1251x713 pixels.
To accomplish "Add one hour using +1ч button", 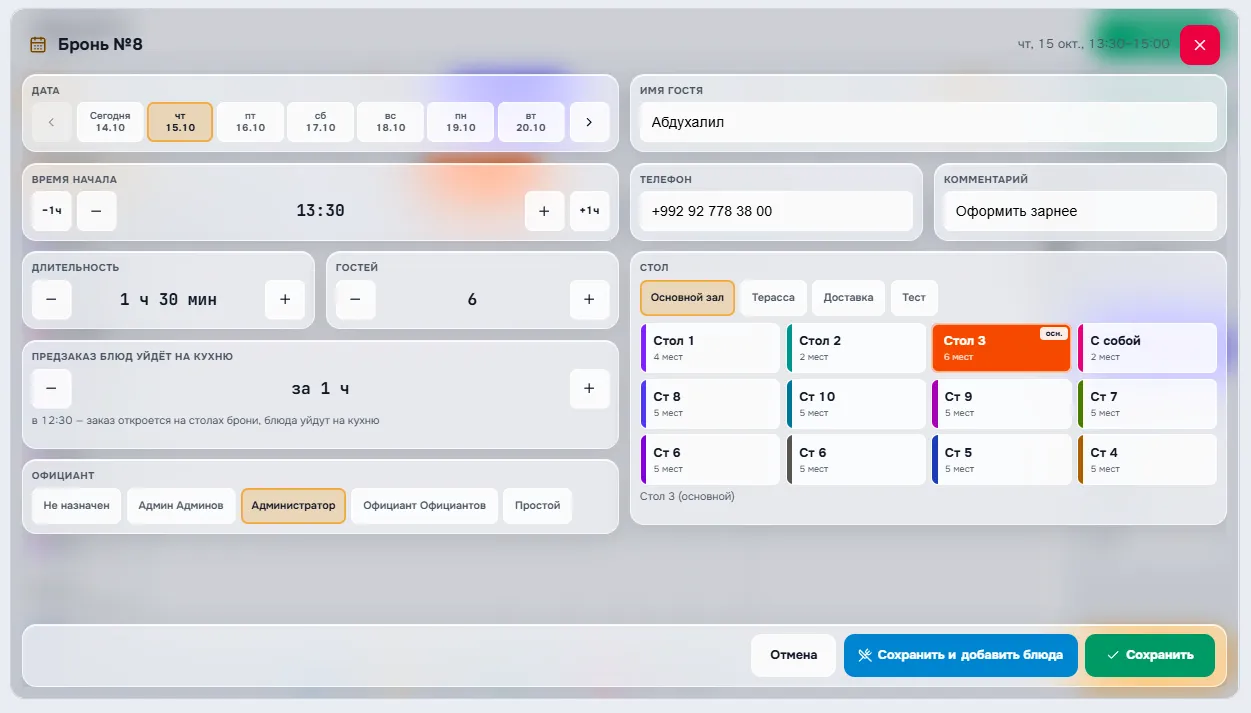I will [589, 211].
